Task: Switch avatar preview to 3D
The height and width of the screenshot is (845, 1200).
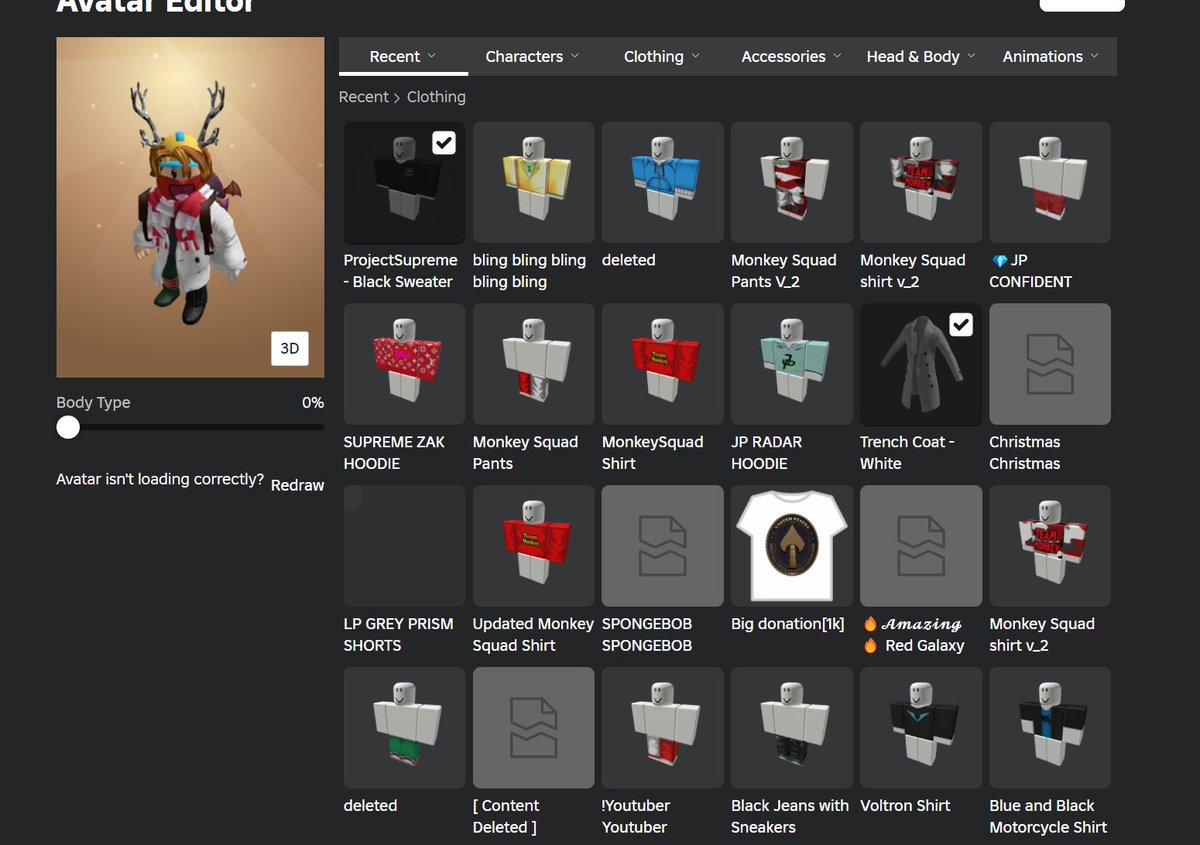Action: 289,348
